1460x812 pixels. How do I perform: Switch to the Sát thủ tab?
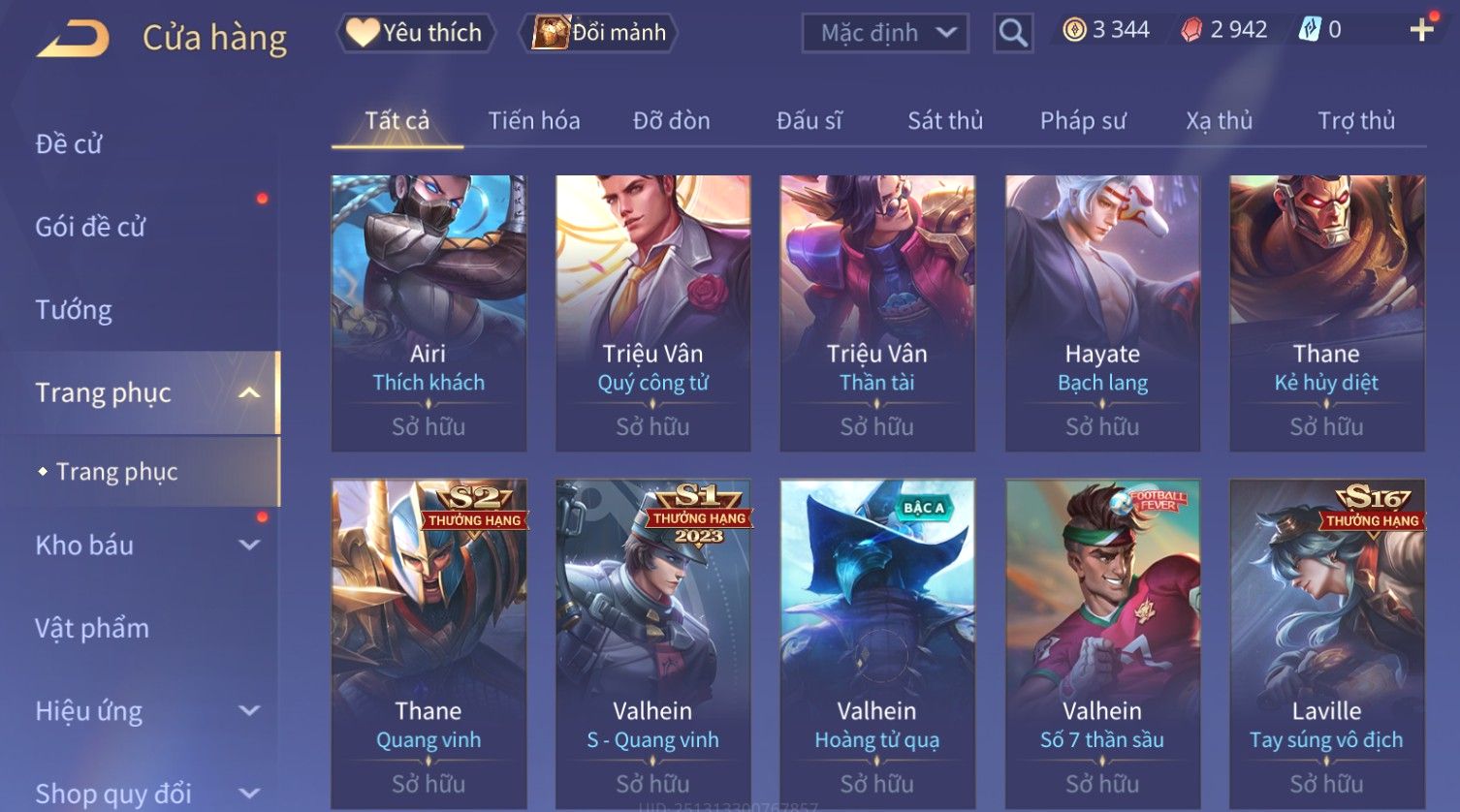point(945,120)
